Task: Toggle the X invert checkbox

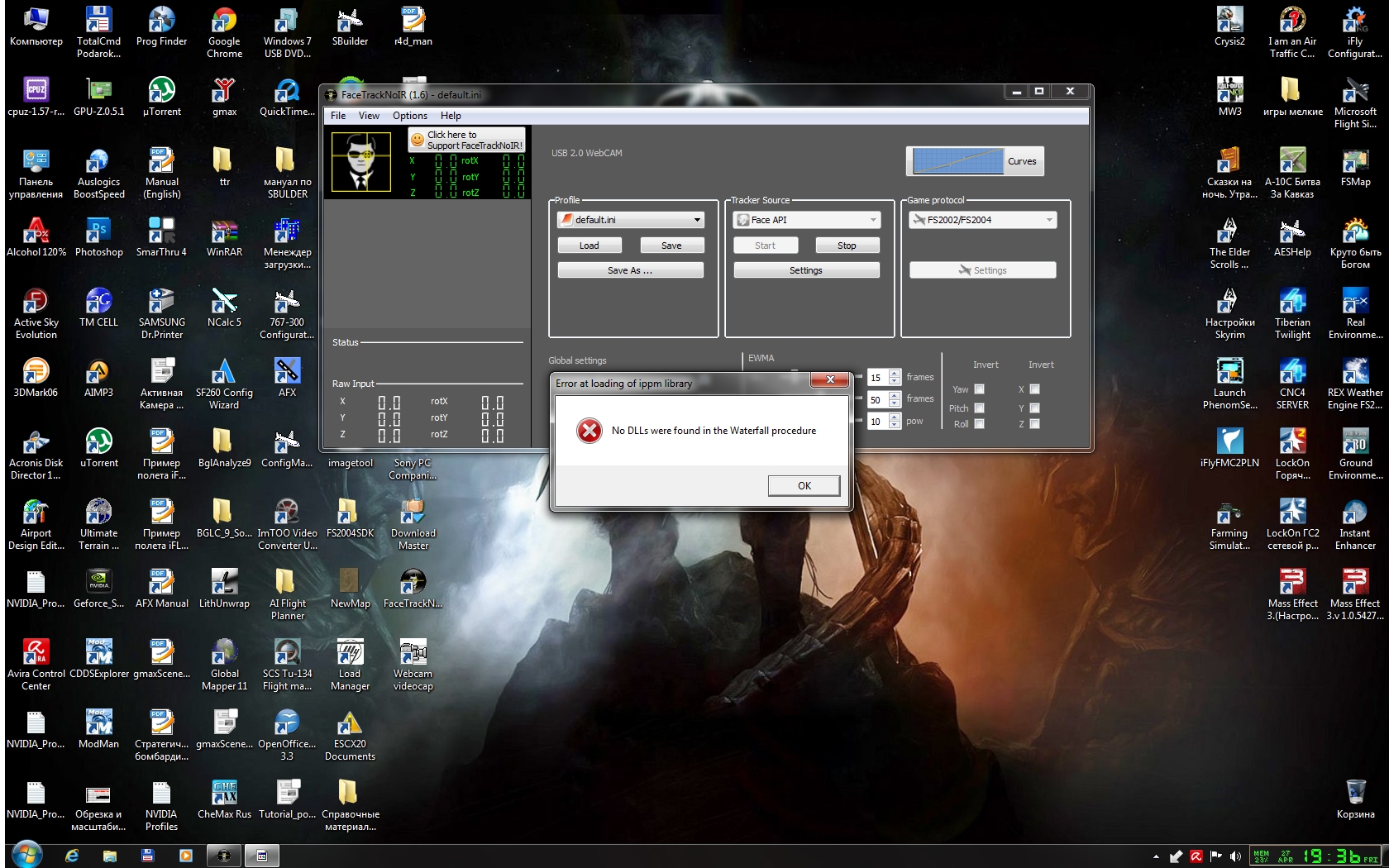Action: [1034, 389]
